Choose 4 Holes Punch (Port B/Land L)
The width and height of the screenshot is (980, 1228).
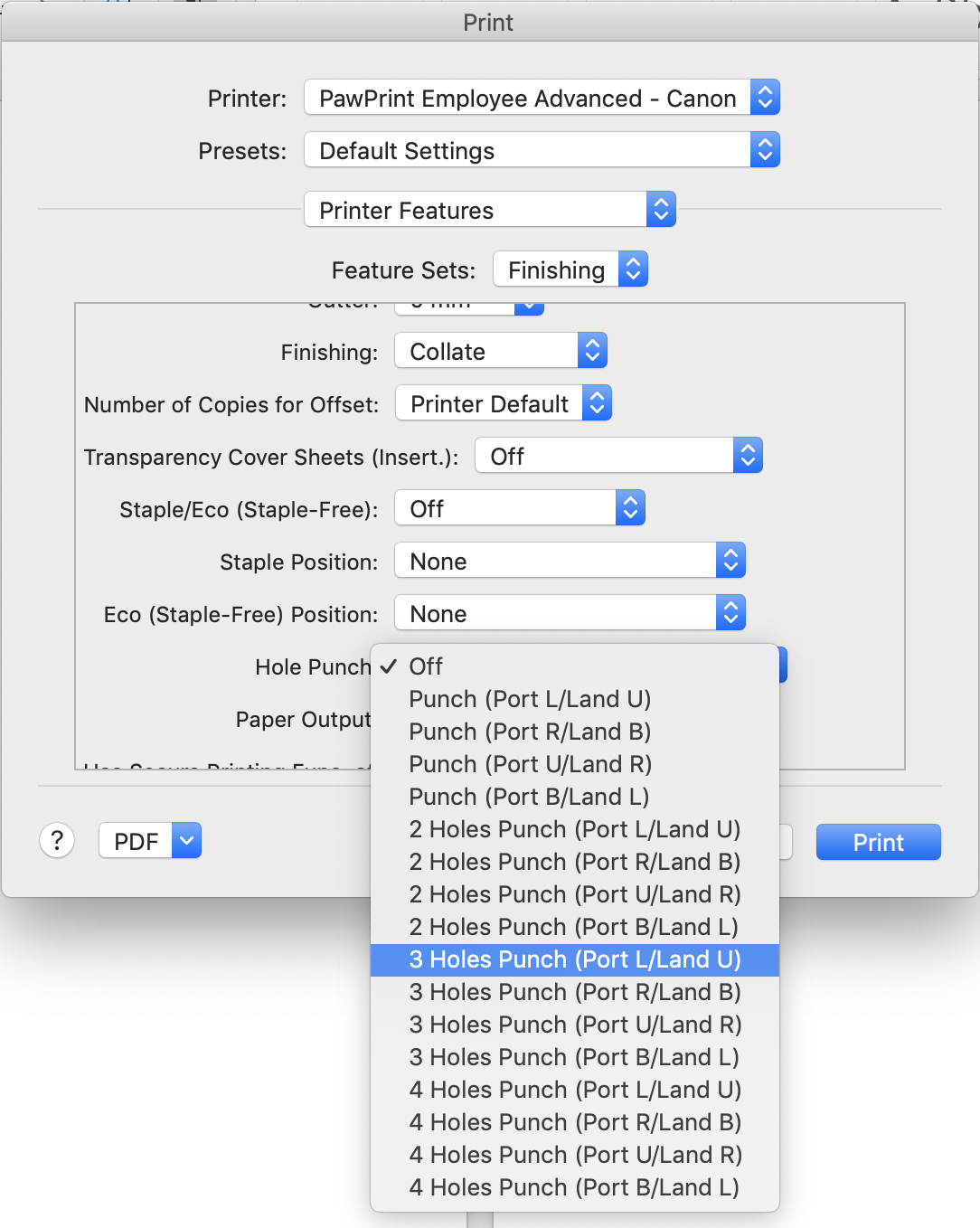click(575, 1187)
